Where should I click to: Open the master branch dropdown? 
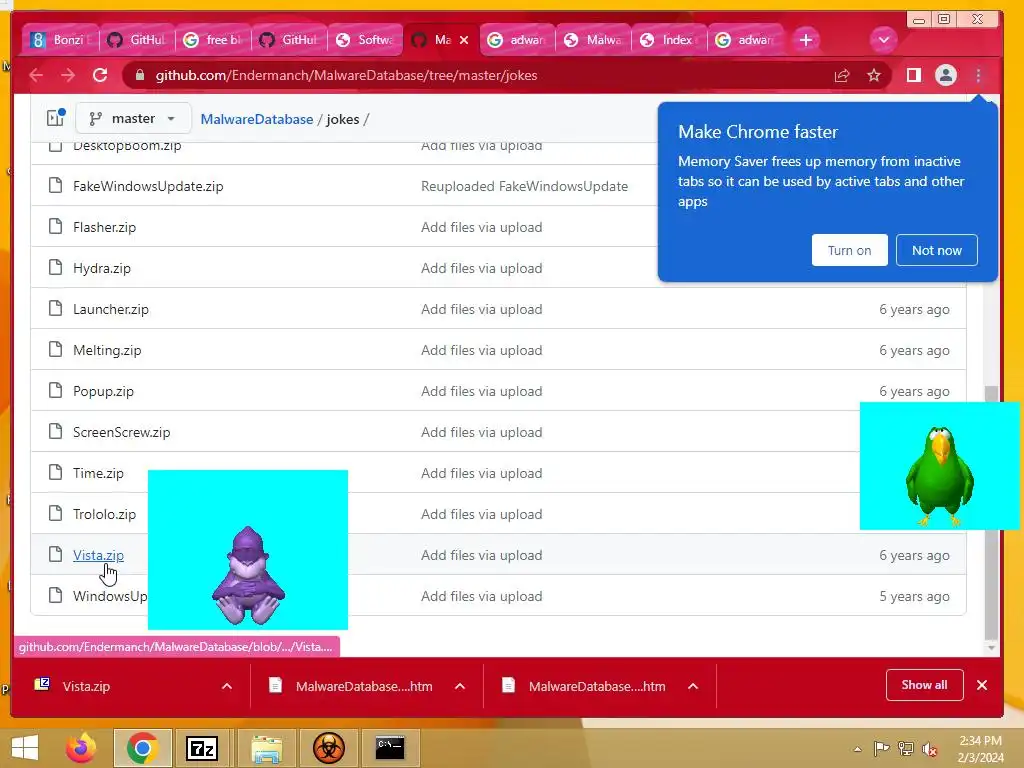133,119
